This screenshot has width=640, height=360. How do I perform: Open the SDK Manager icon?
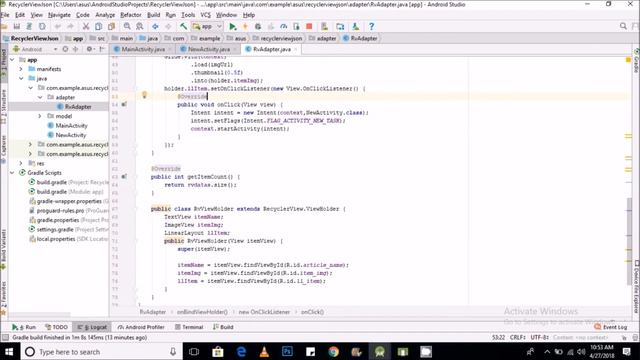click(356, 26)
